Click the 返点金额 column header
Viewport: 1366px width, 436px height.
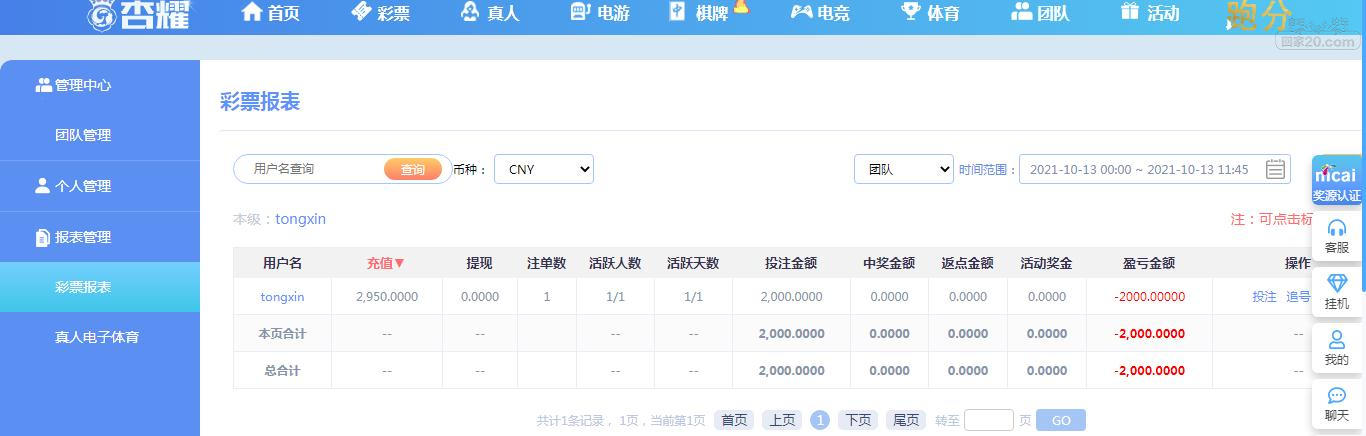[967, 263]
